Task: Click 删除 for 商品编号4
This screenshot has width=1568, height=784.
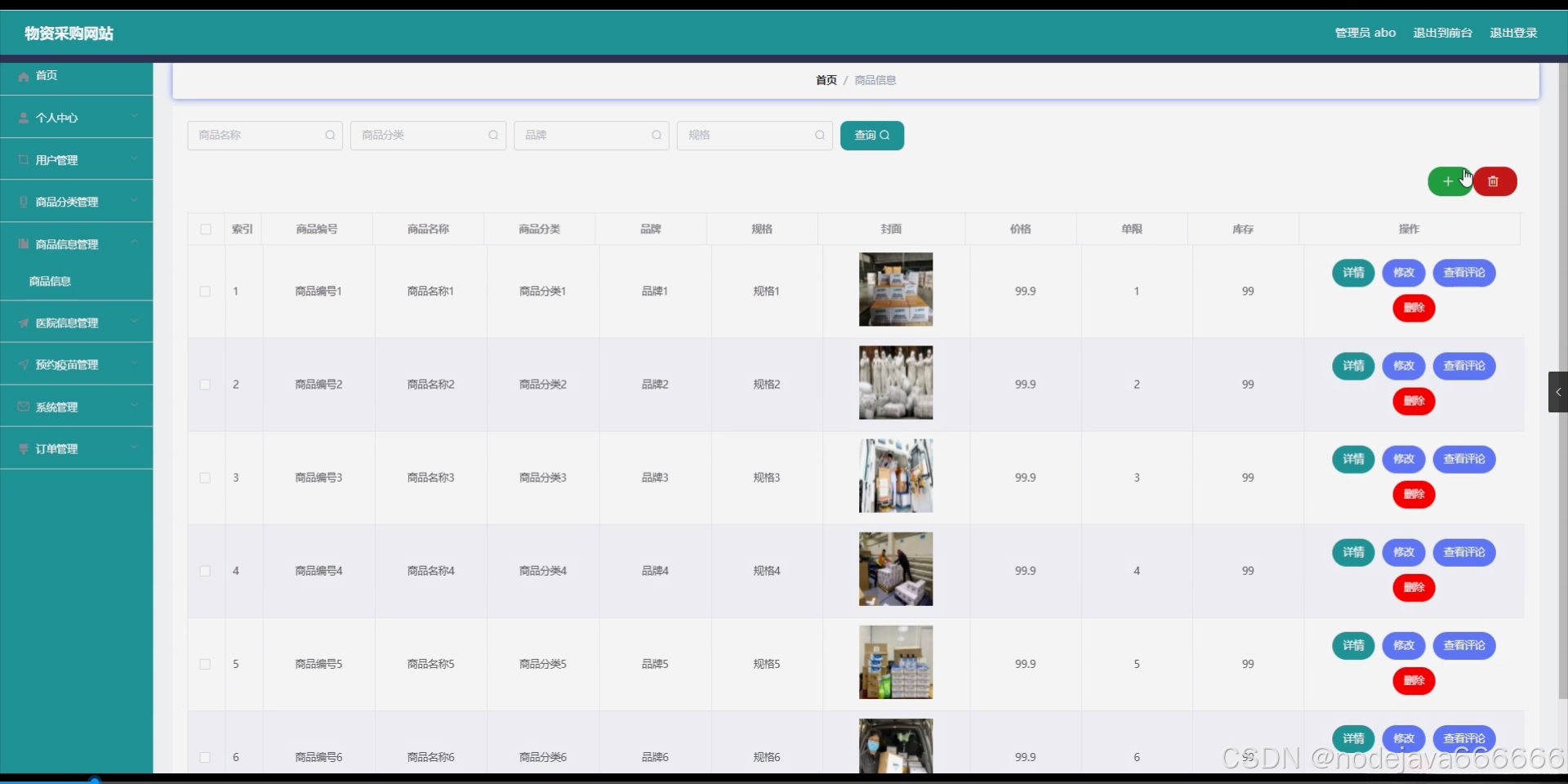Action: point(1414,587)
